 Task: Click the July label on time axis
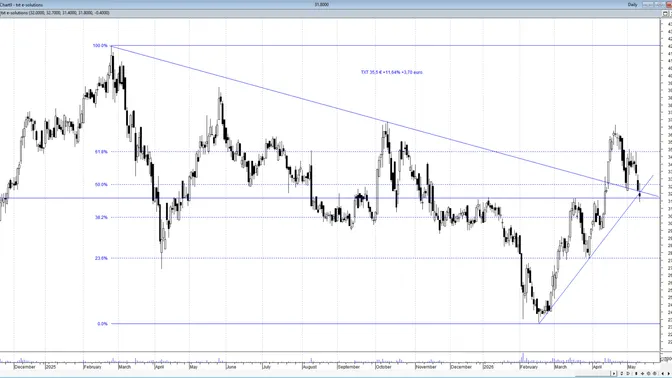(x=266, y=367)
